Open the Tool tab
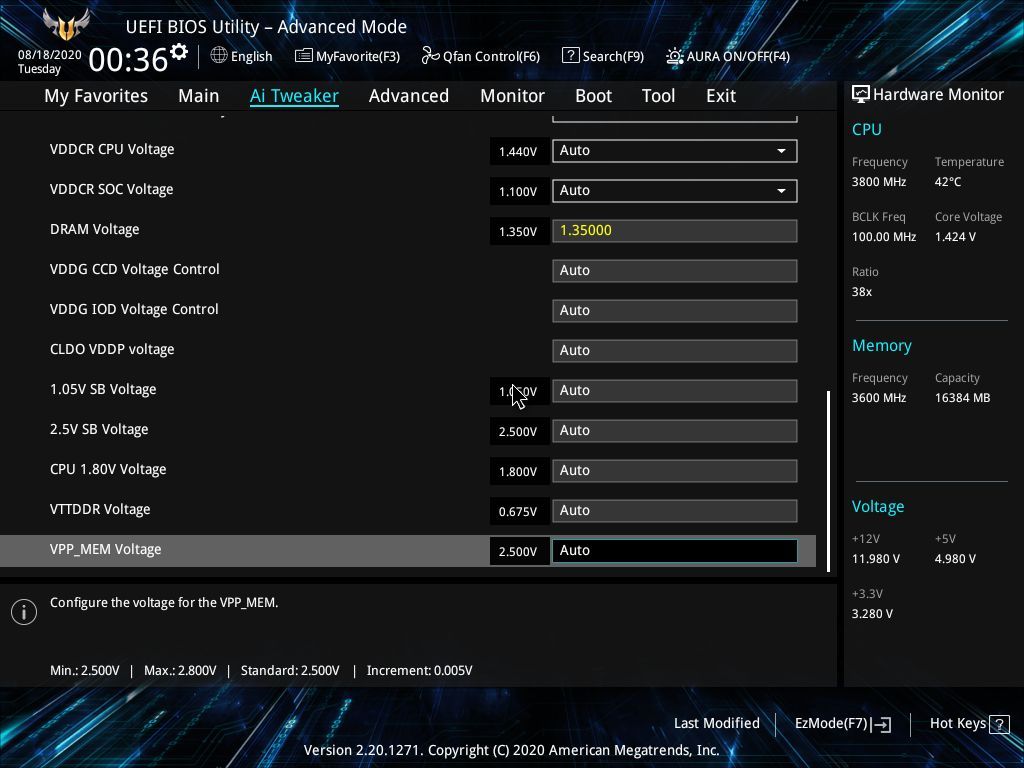This screenshot has height=768, width=1024. pos(658,96)
